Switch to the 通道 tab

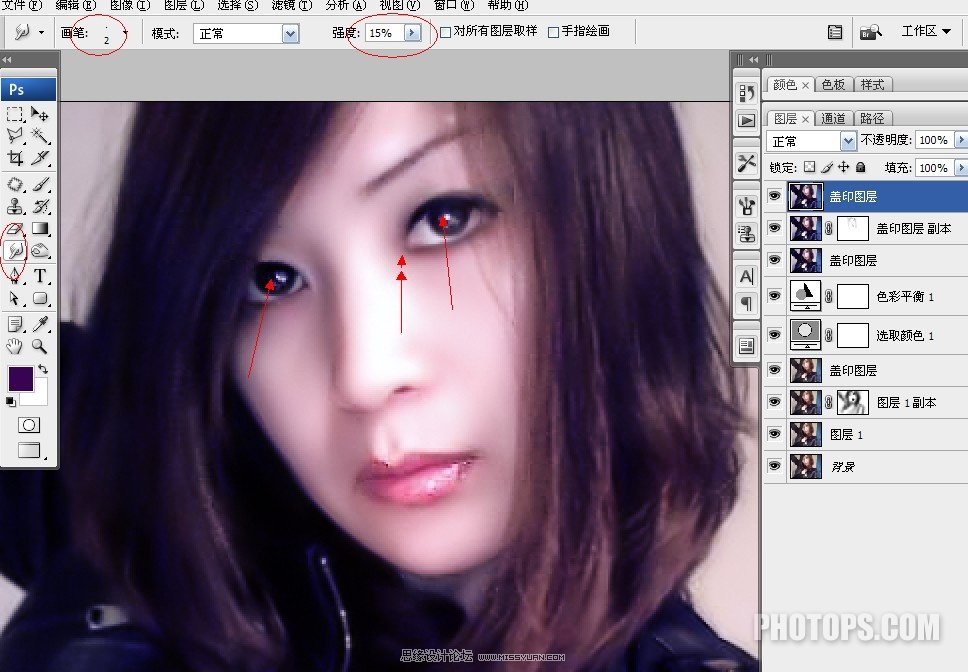833,118
